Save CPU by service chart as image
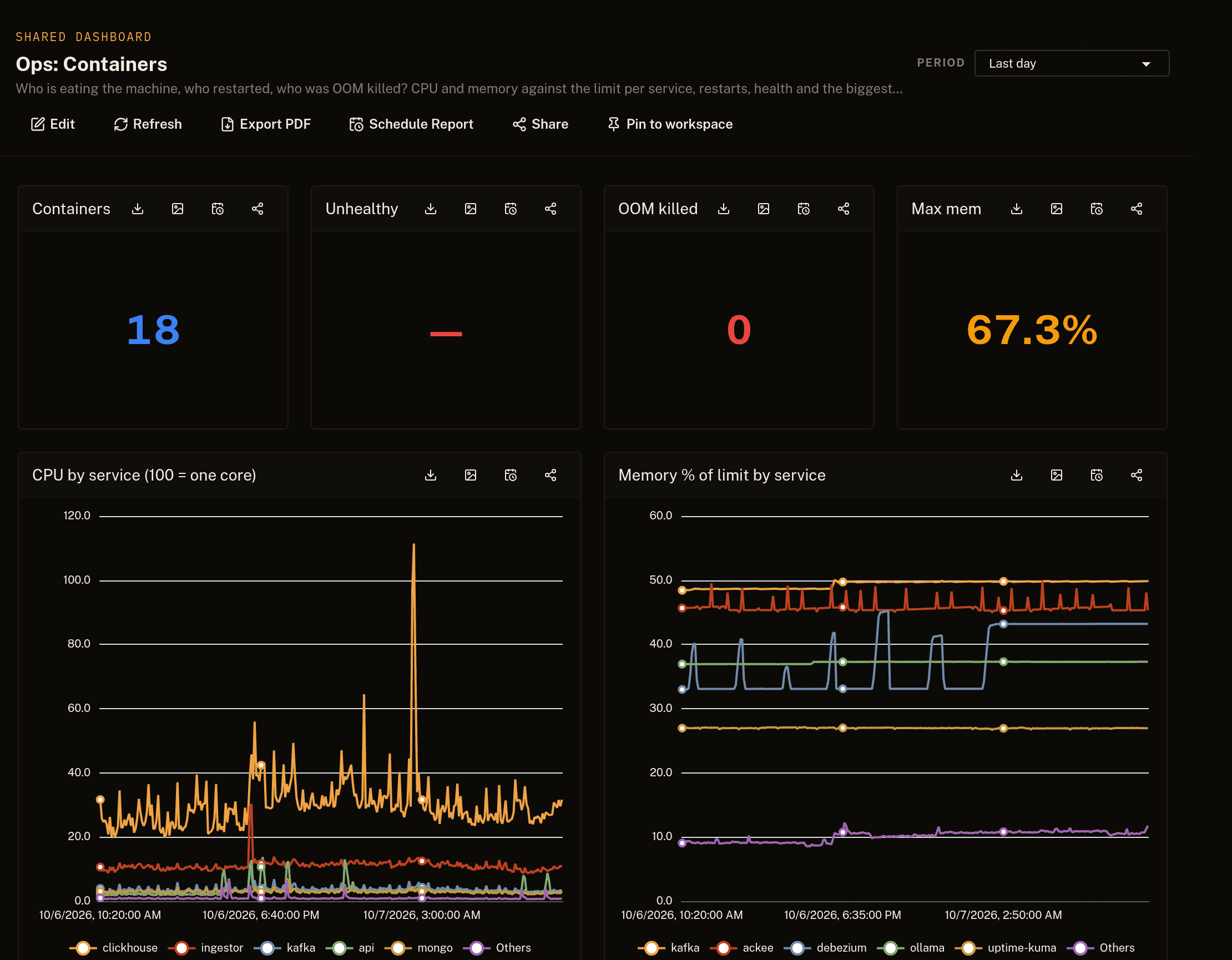 [471, 475]
